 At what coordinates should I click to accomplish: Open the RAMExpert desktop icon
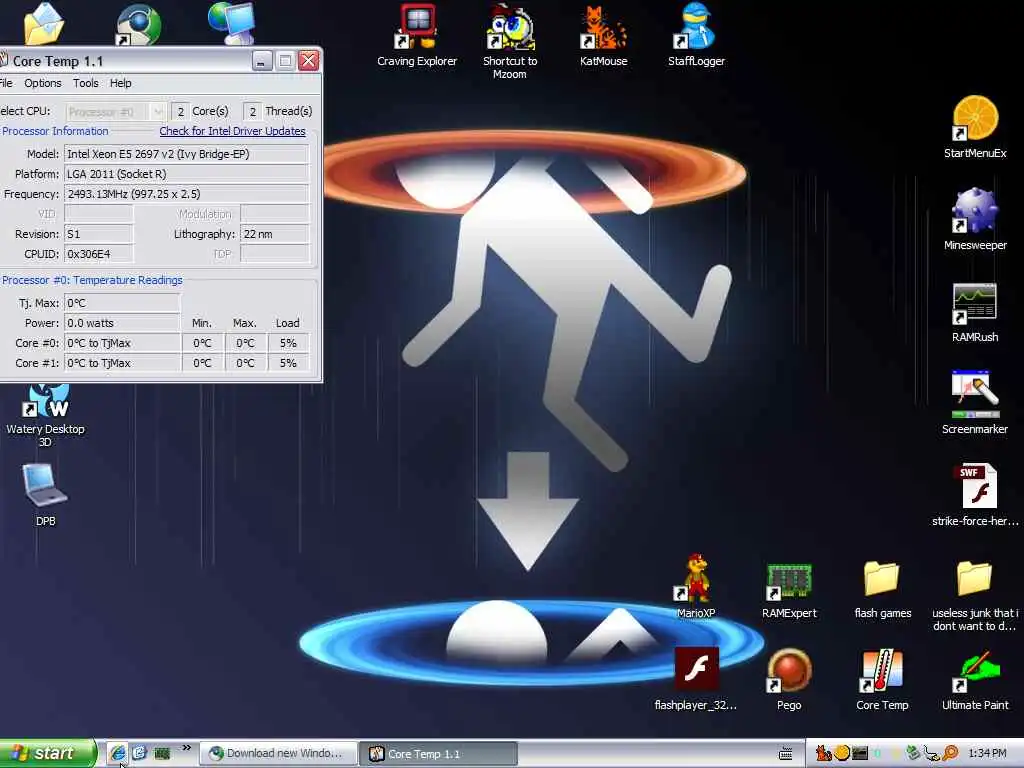tap(789, 581)
